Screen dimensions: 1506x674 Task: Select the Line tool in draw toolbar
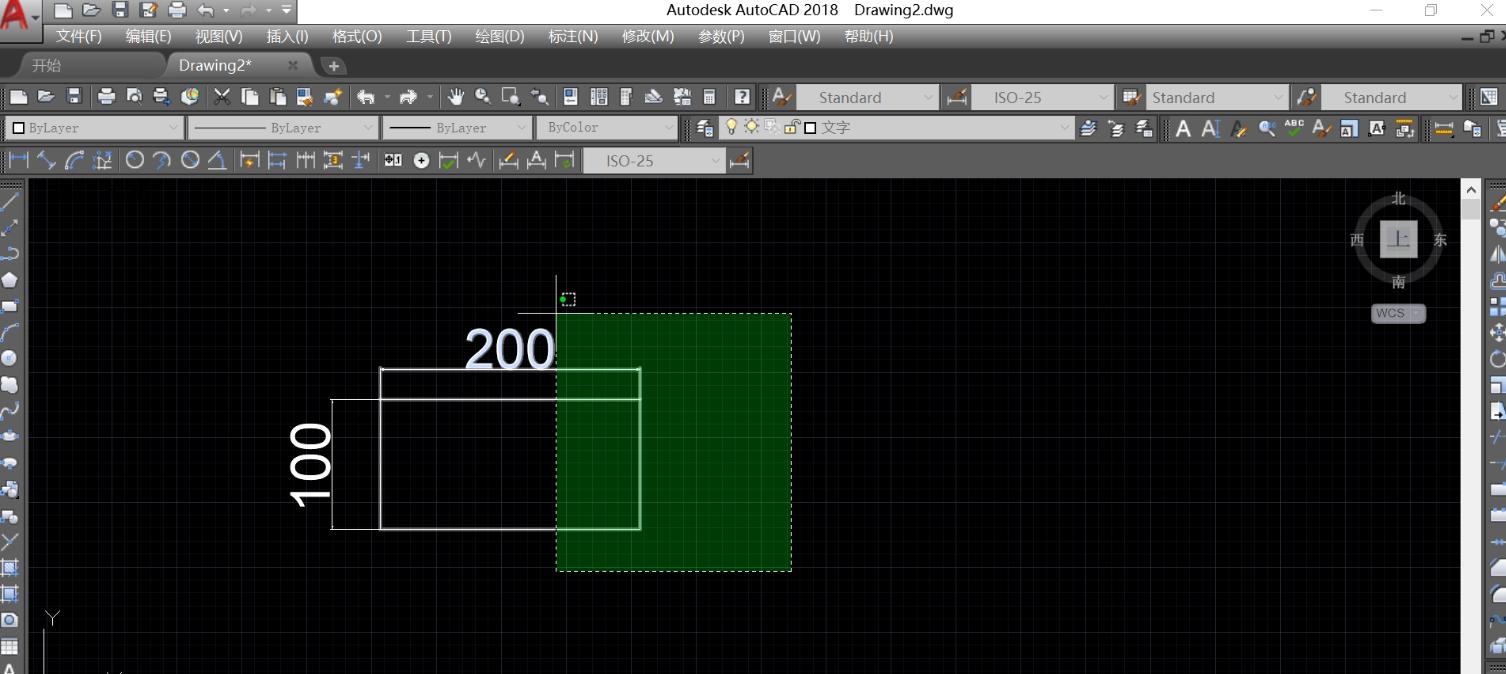tap(10, 201)
